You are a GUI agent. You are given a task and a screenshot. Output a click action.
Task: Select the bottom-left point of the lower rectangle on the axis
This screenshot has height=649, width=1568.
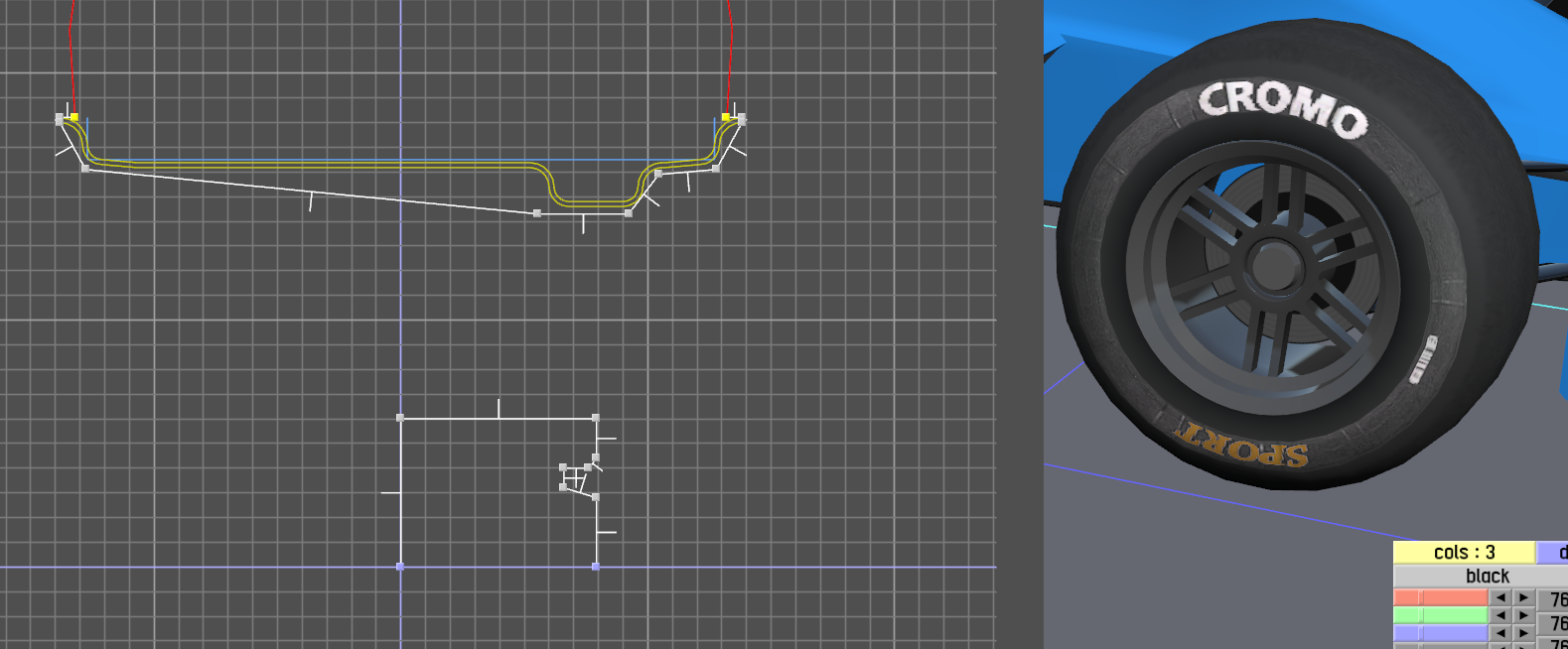(x=400, y=567)
